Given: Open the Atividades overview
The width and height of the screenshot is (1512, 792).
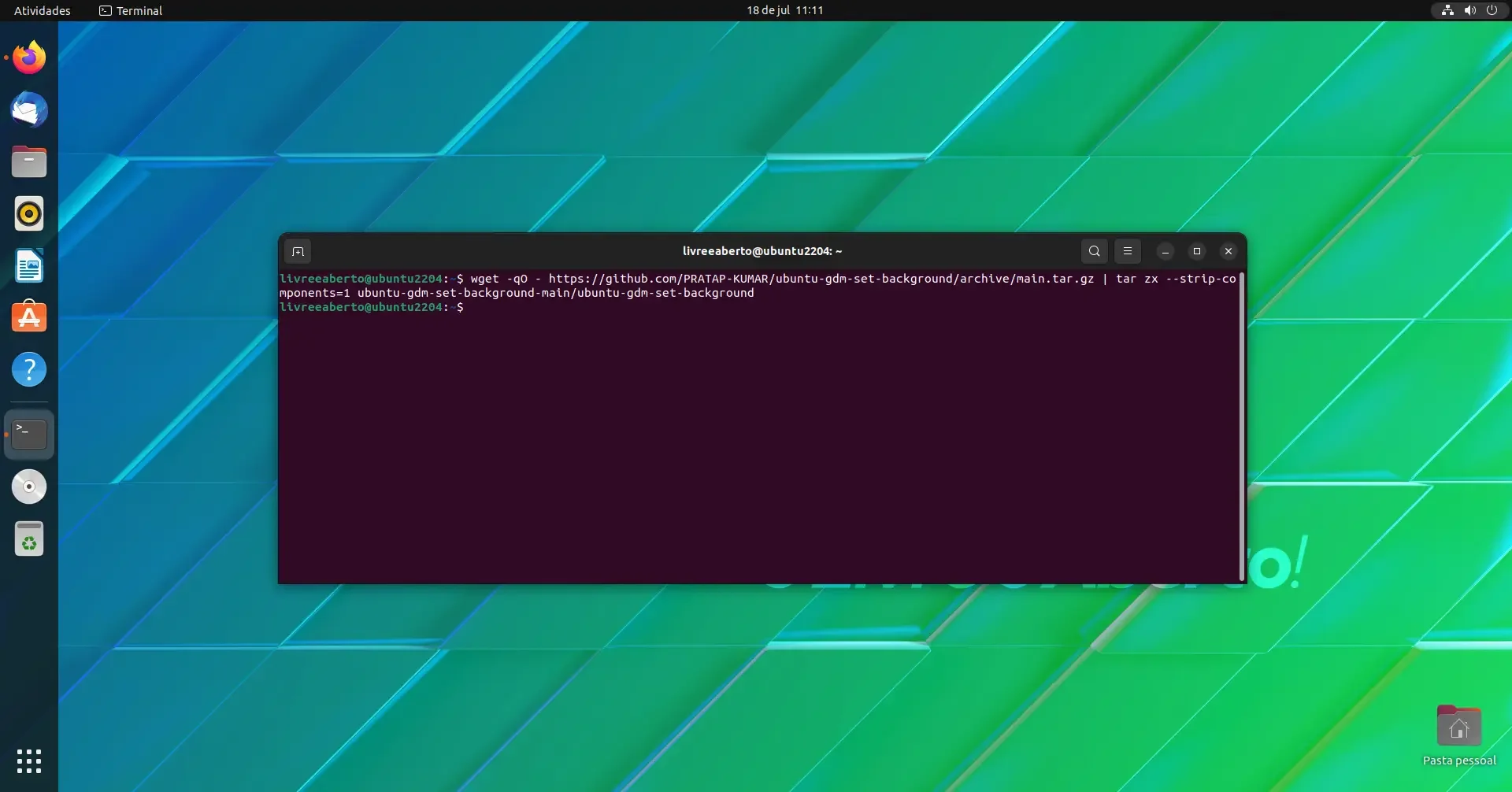Looking at the screenshot, I should coord(43,10).
